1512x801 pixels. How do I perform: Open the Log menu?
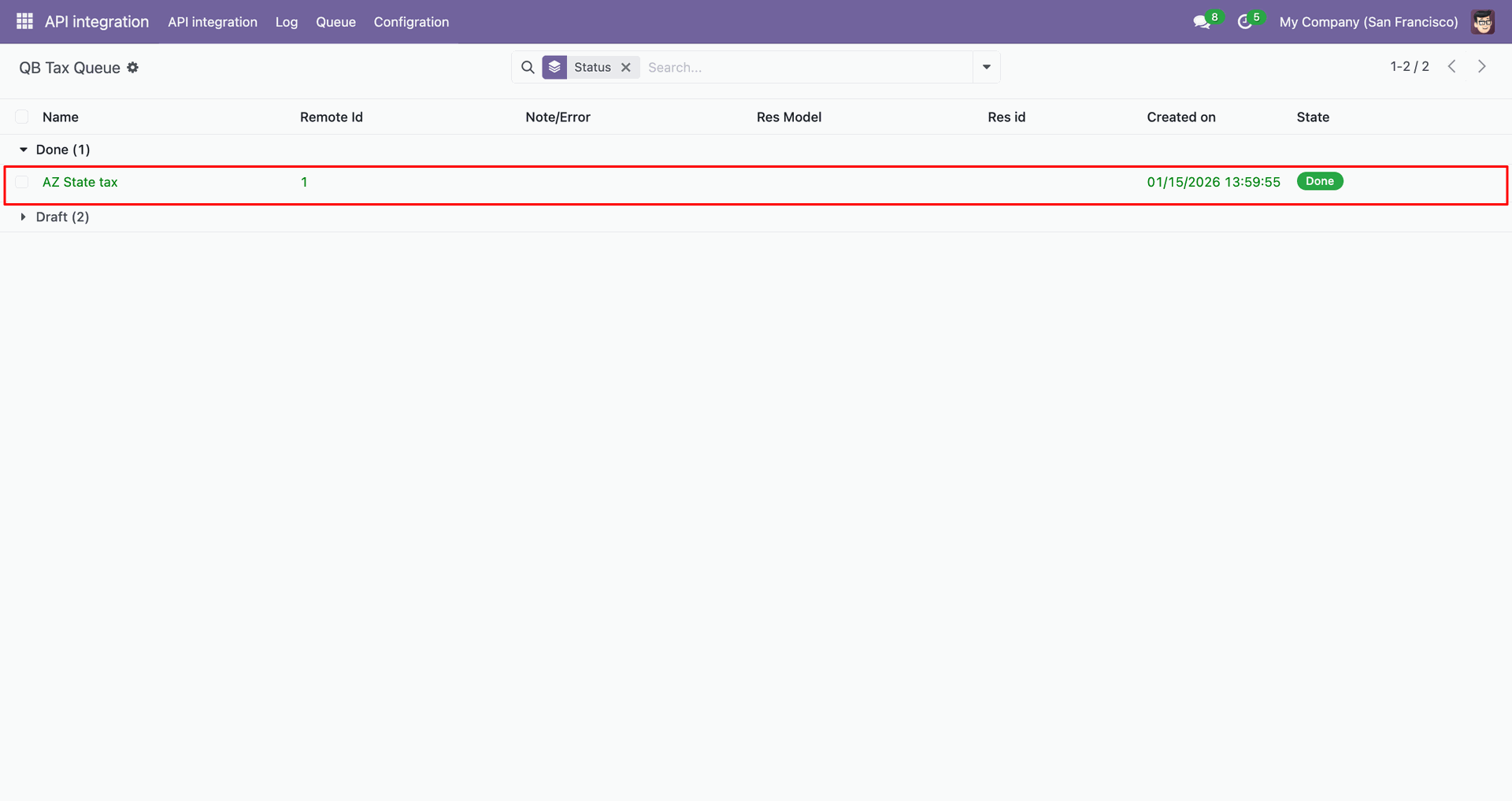[x=287, y=22]
